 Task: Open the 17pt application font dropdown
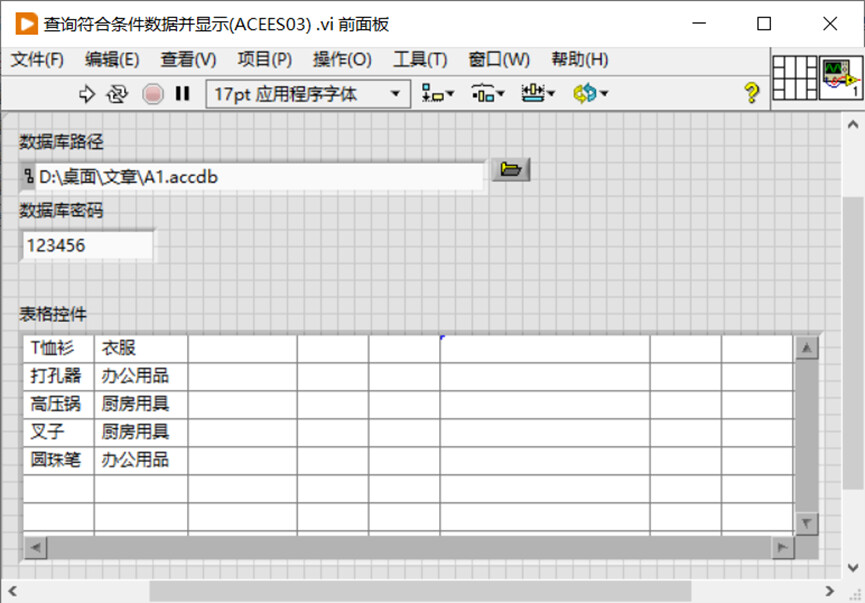click(x=308, y=94)
